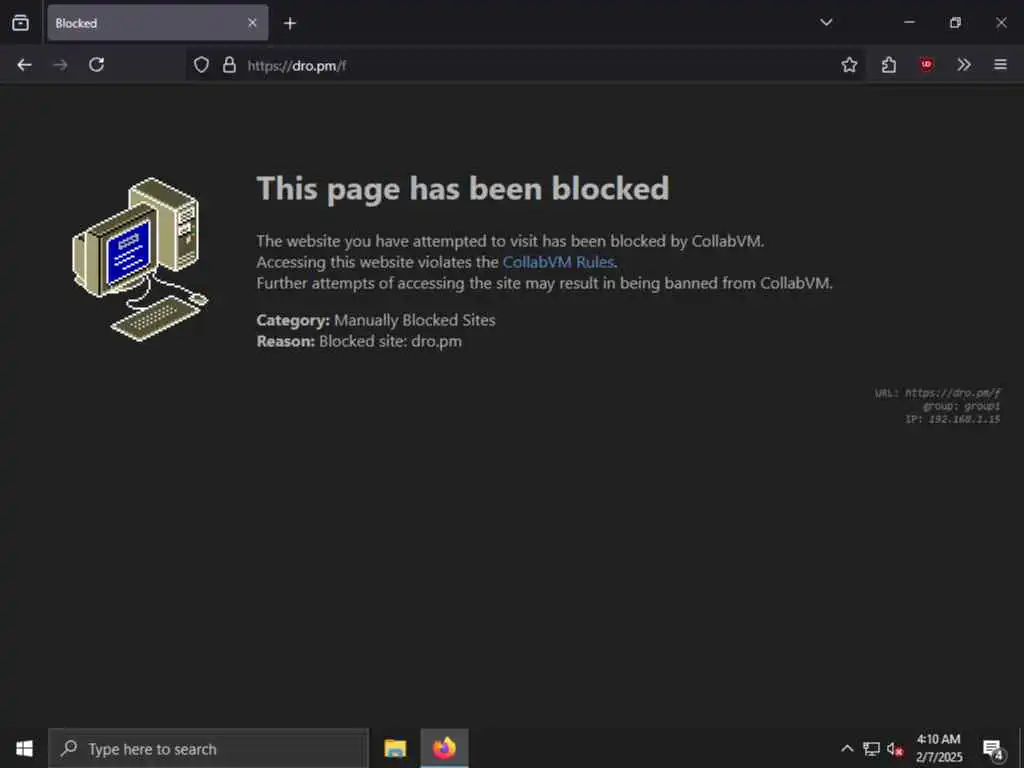Open uBlock Origin extension icon

pos(926,65)
